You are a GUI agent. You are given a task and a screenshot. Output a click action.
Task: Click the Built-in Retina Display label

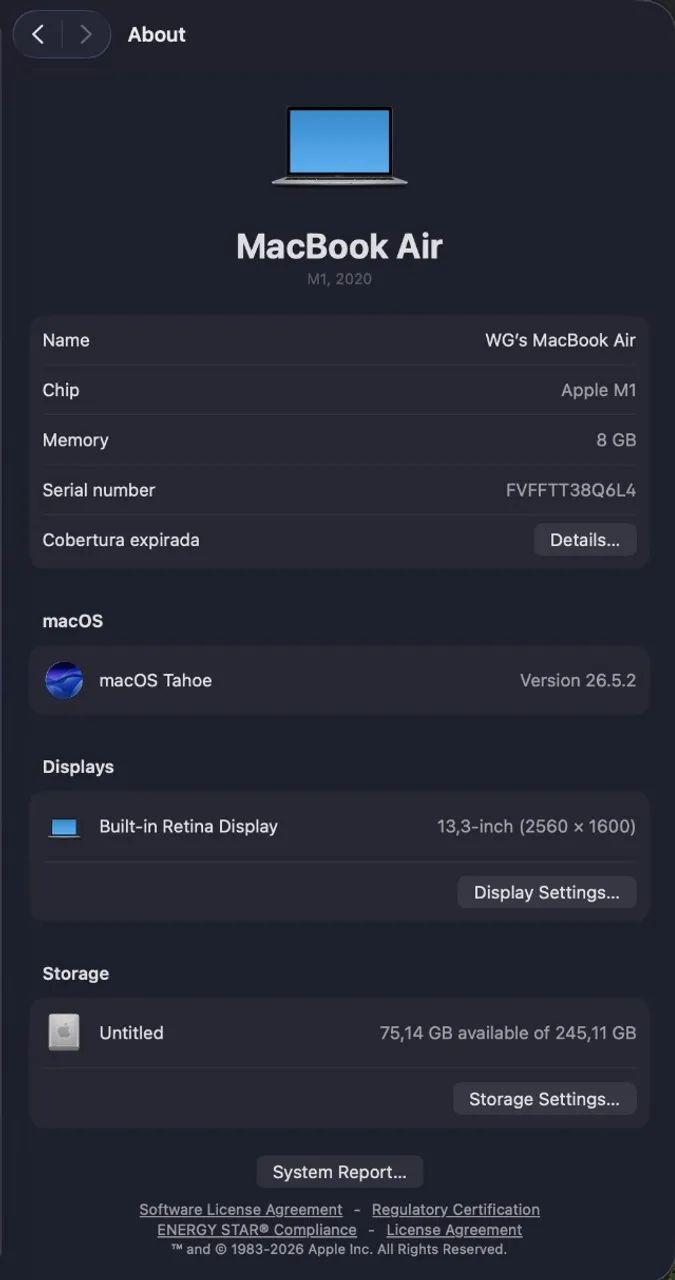[188, 827]
